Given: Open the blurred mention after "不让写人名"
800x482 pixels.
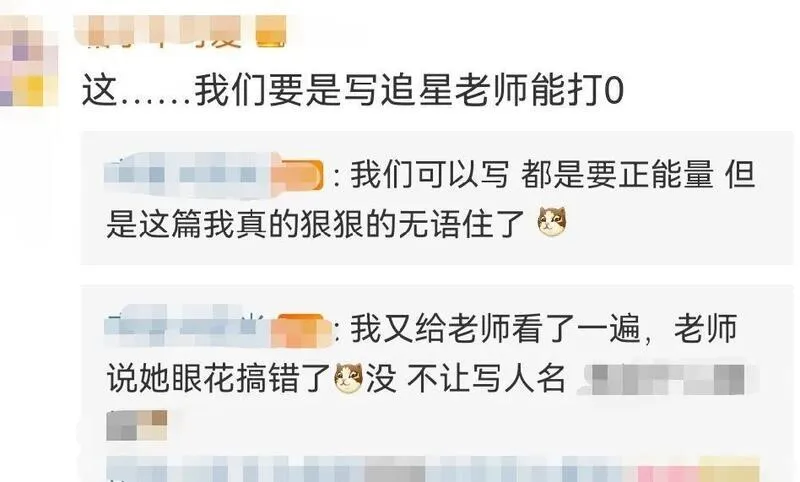Looking at the screenshot, I should [662, 380].
